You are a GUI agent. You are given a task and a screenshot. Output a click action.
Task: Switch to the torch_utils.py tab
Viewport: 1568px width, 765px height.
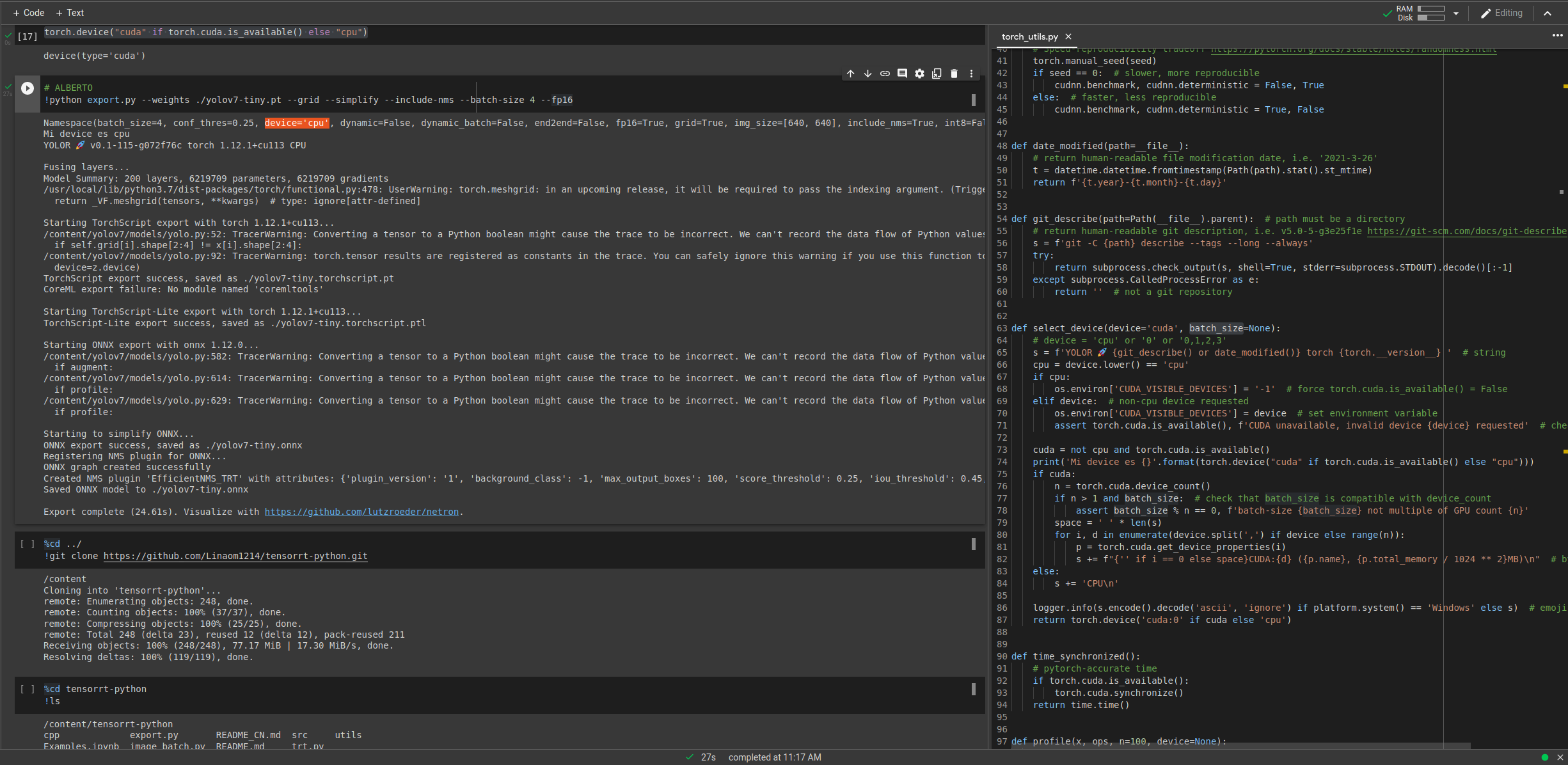coord(1029,36)
